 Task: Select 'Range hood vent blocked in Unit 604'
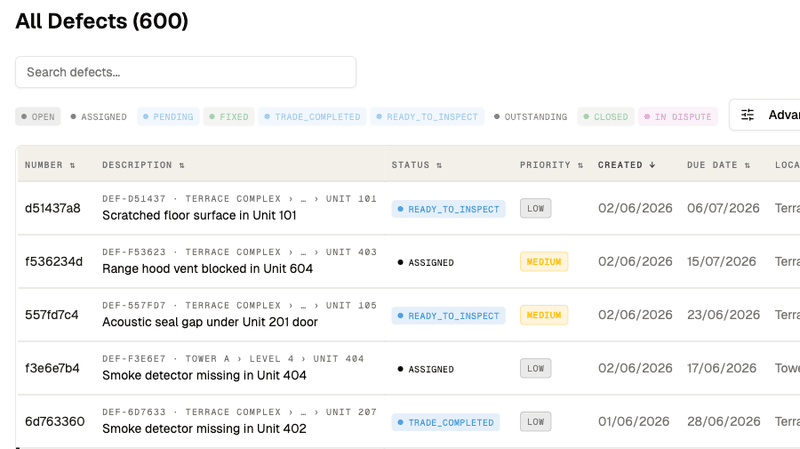207,269
